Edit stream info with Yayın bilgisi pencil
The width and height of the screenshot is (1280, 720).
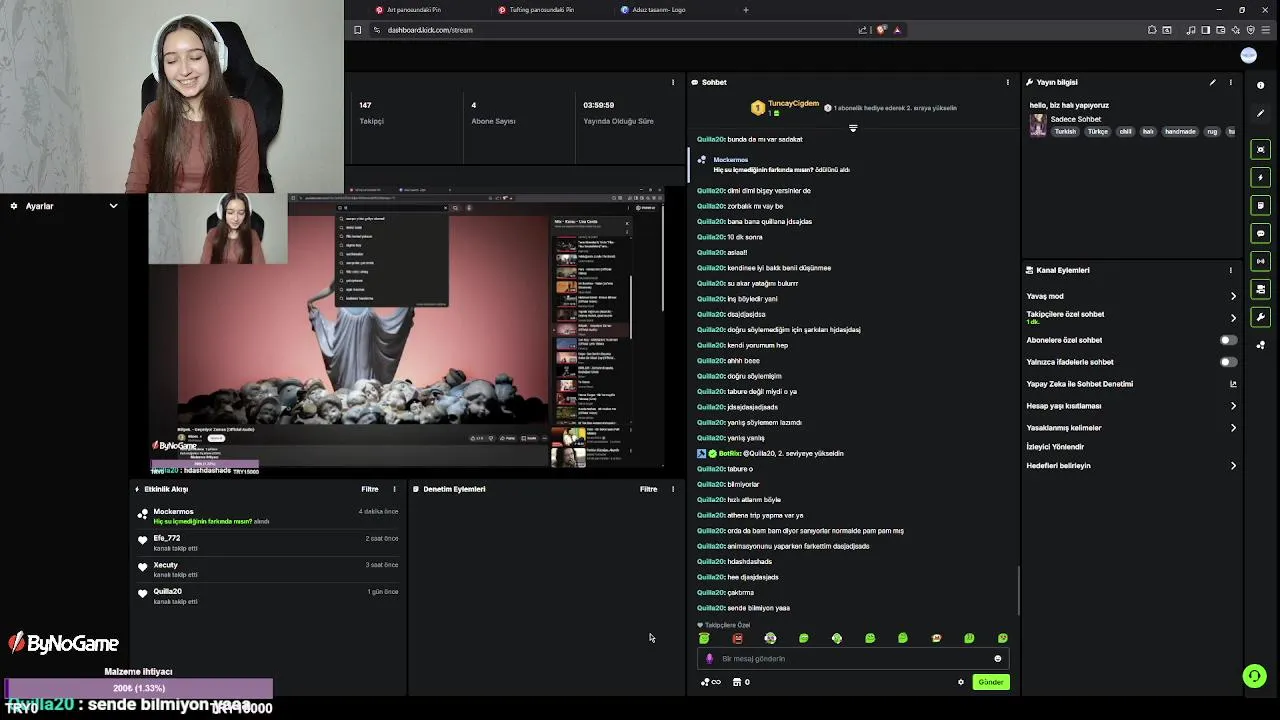click(x=1212, y=82)
